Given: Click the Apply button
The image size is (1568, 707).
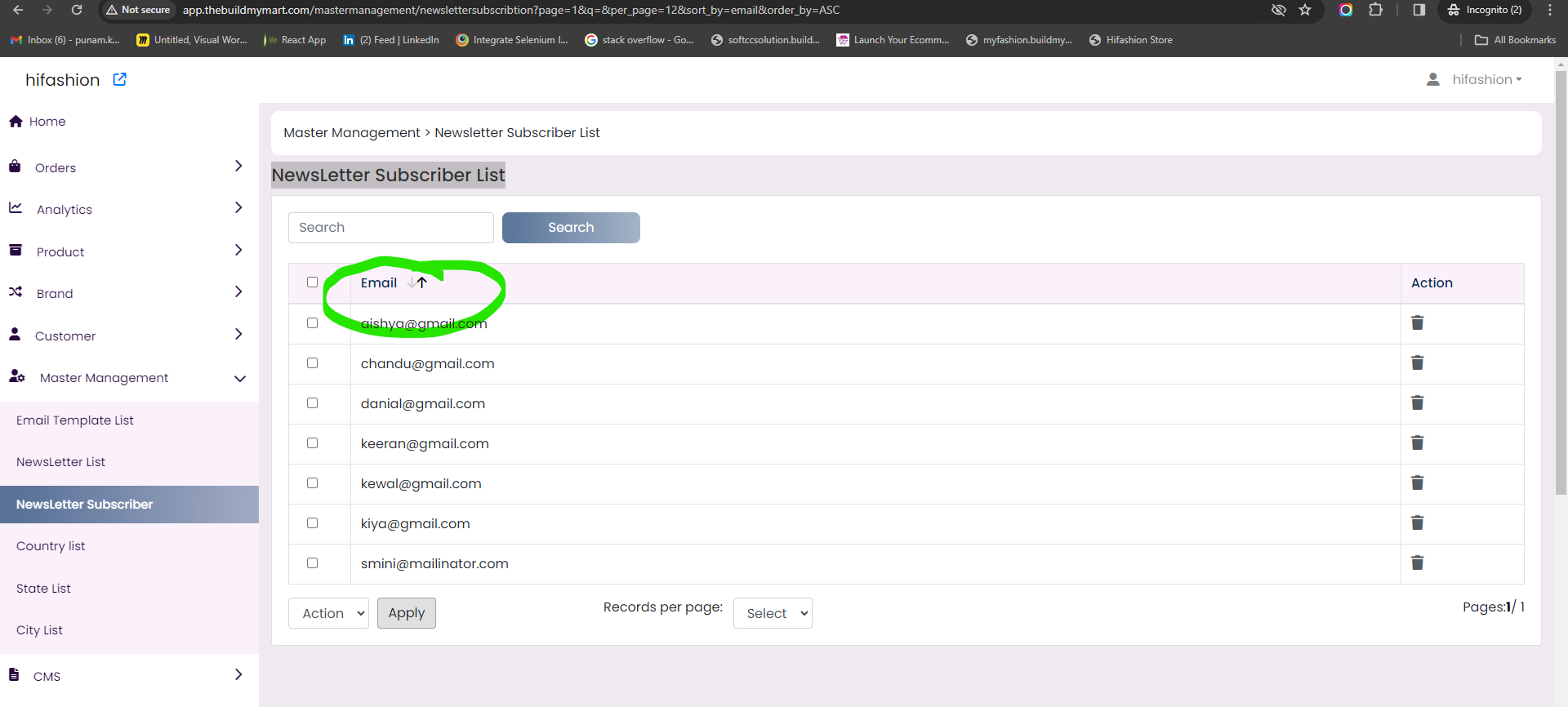Looking at the screenshot, I should coord(407,613).
